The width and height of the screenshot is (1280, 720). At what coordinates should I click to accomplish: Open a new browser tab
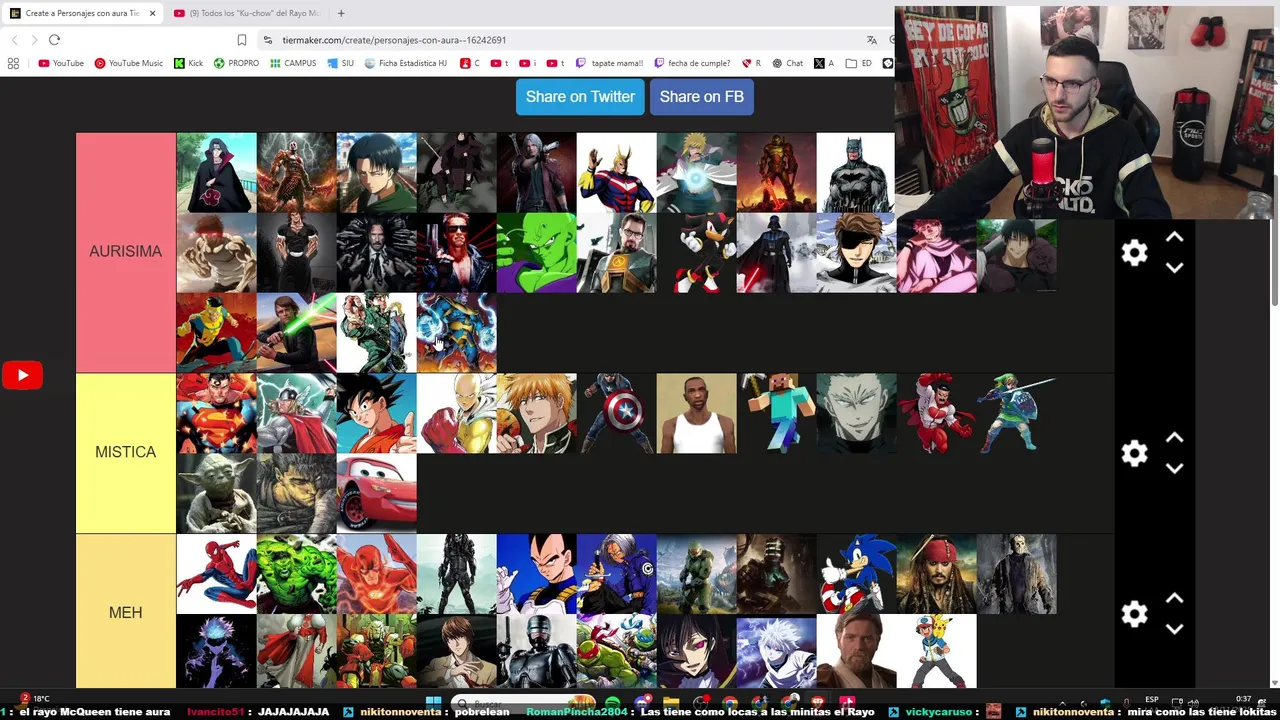coord(341,13)
